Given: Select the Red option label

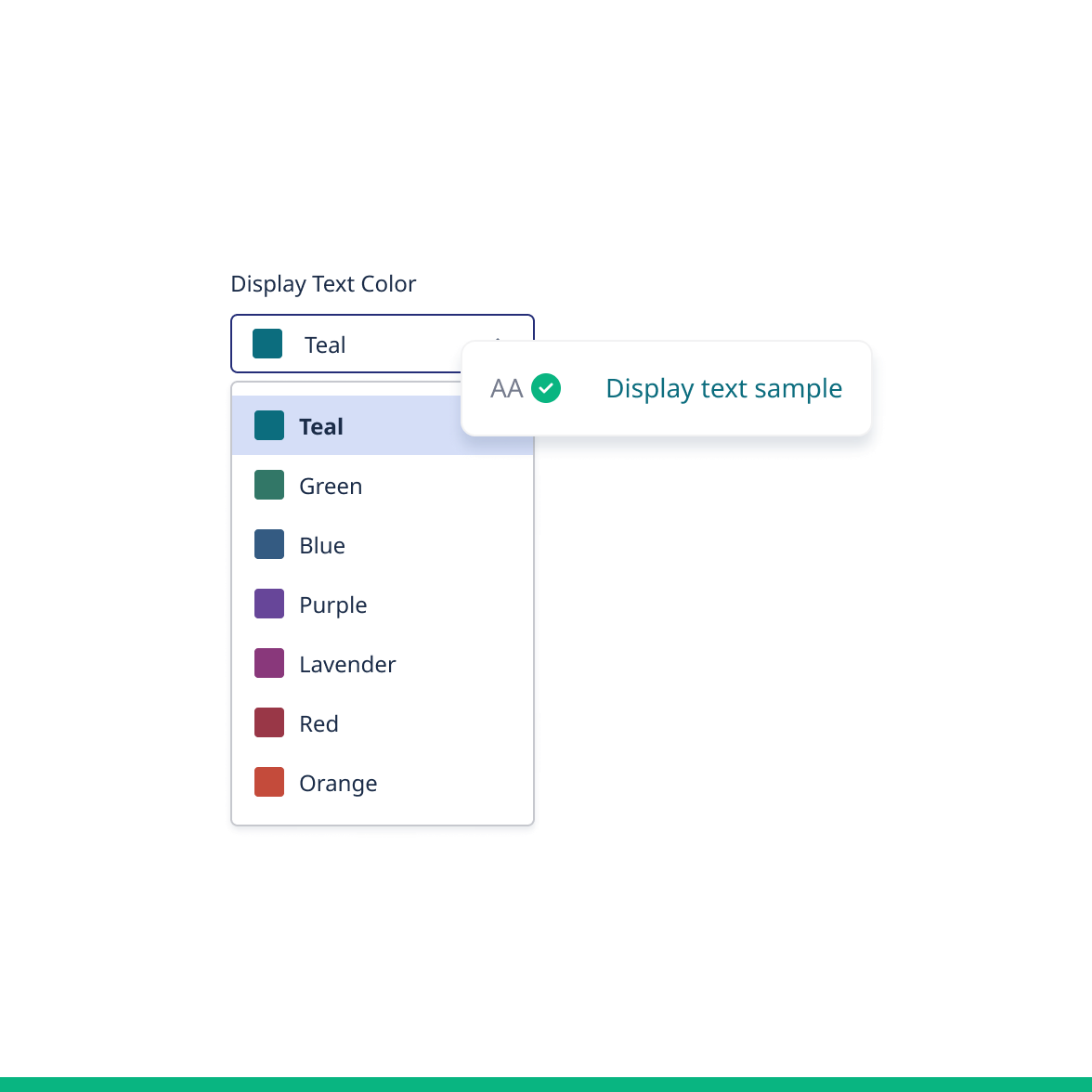Looking at the screenshot, I should point(318,723).
